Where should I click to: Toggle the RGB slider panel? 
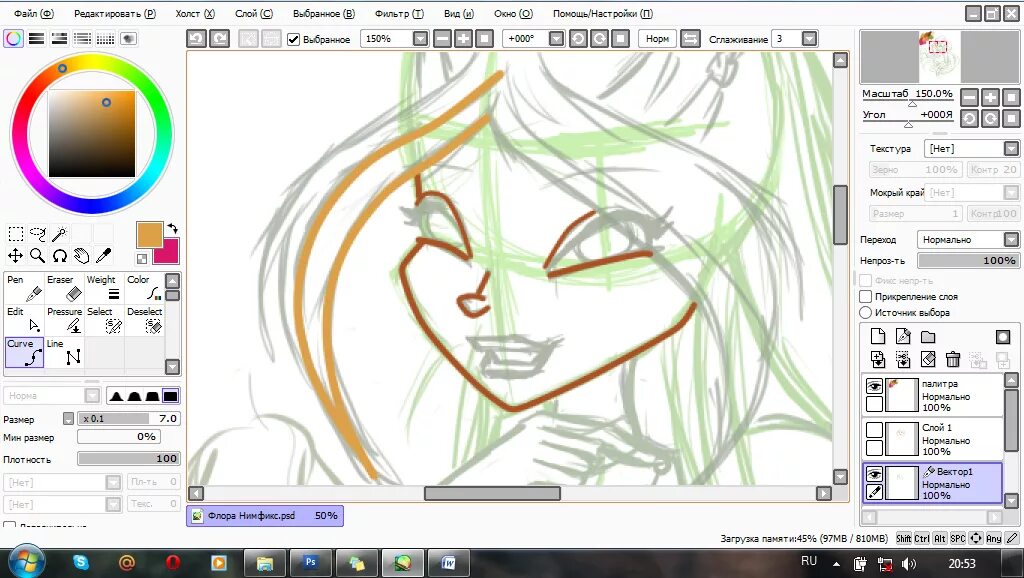(37, 39)
